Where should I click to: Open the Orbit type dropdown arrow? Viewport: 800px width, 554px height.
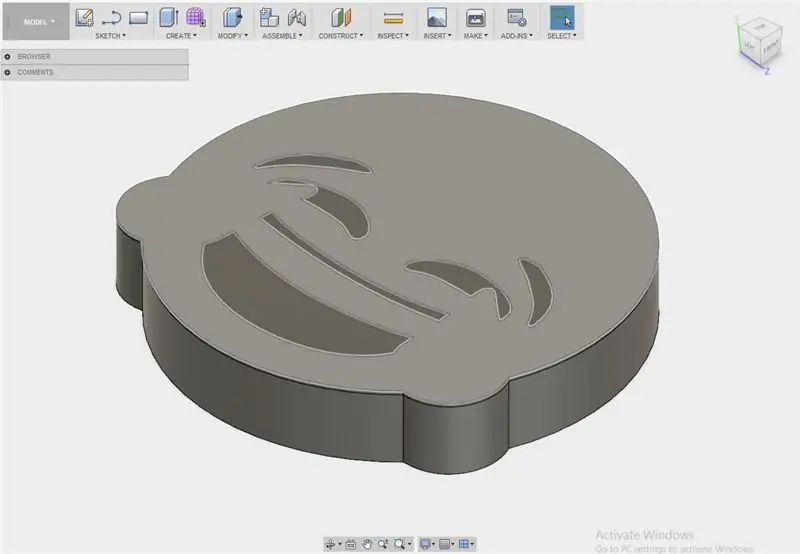coord(340,544)
